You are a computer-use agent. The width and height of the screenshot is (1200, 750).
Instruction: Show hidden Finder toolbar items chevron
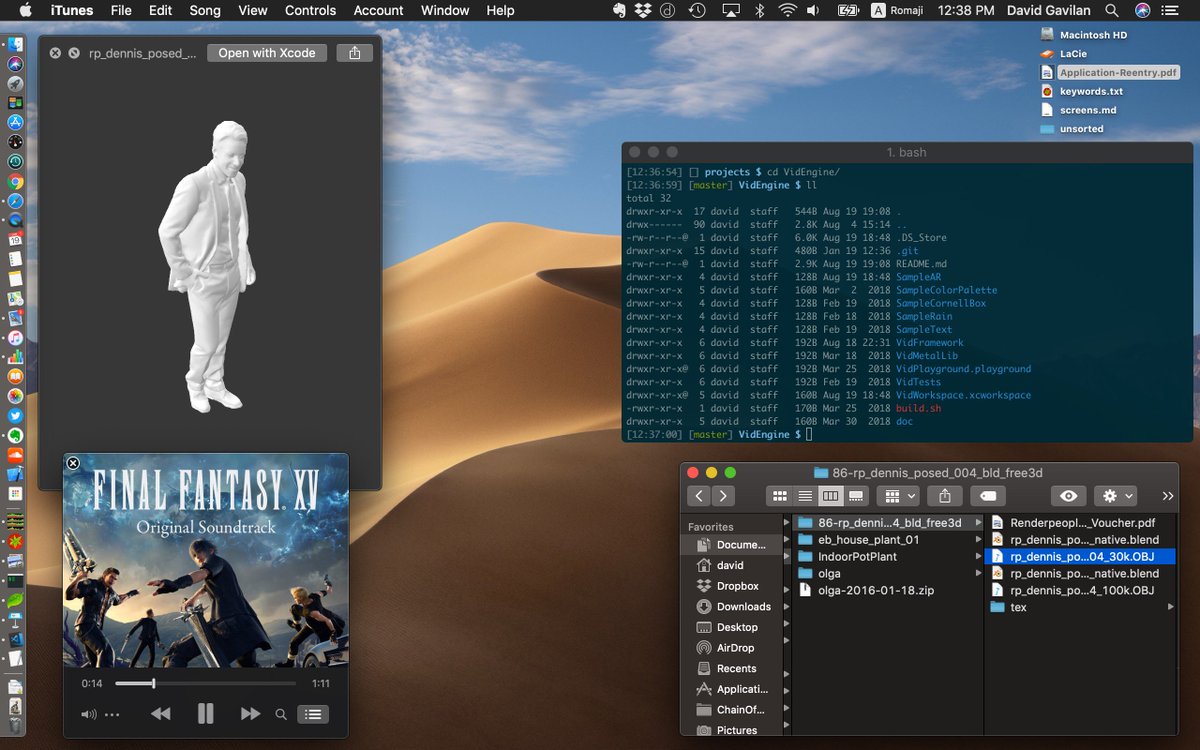(1167, 496)
